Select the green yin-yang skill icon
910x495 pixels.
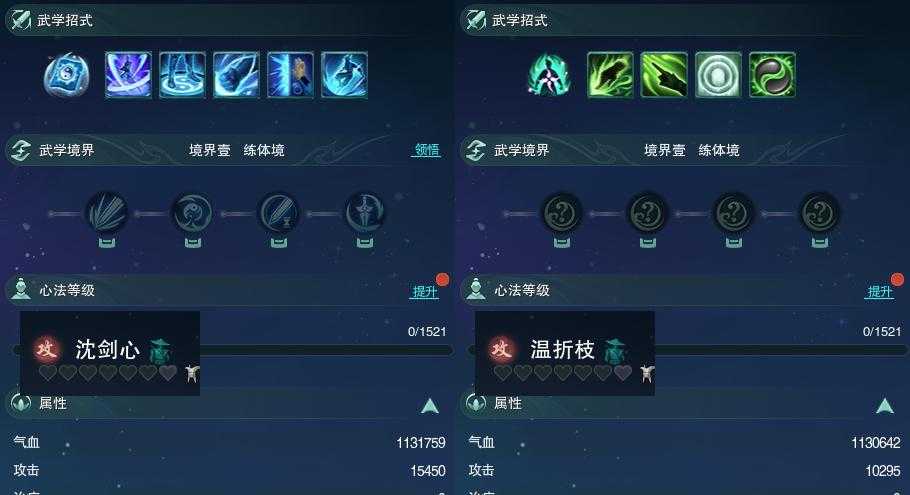tap(772, 75)
